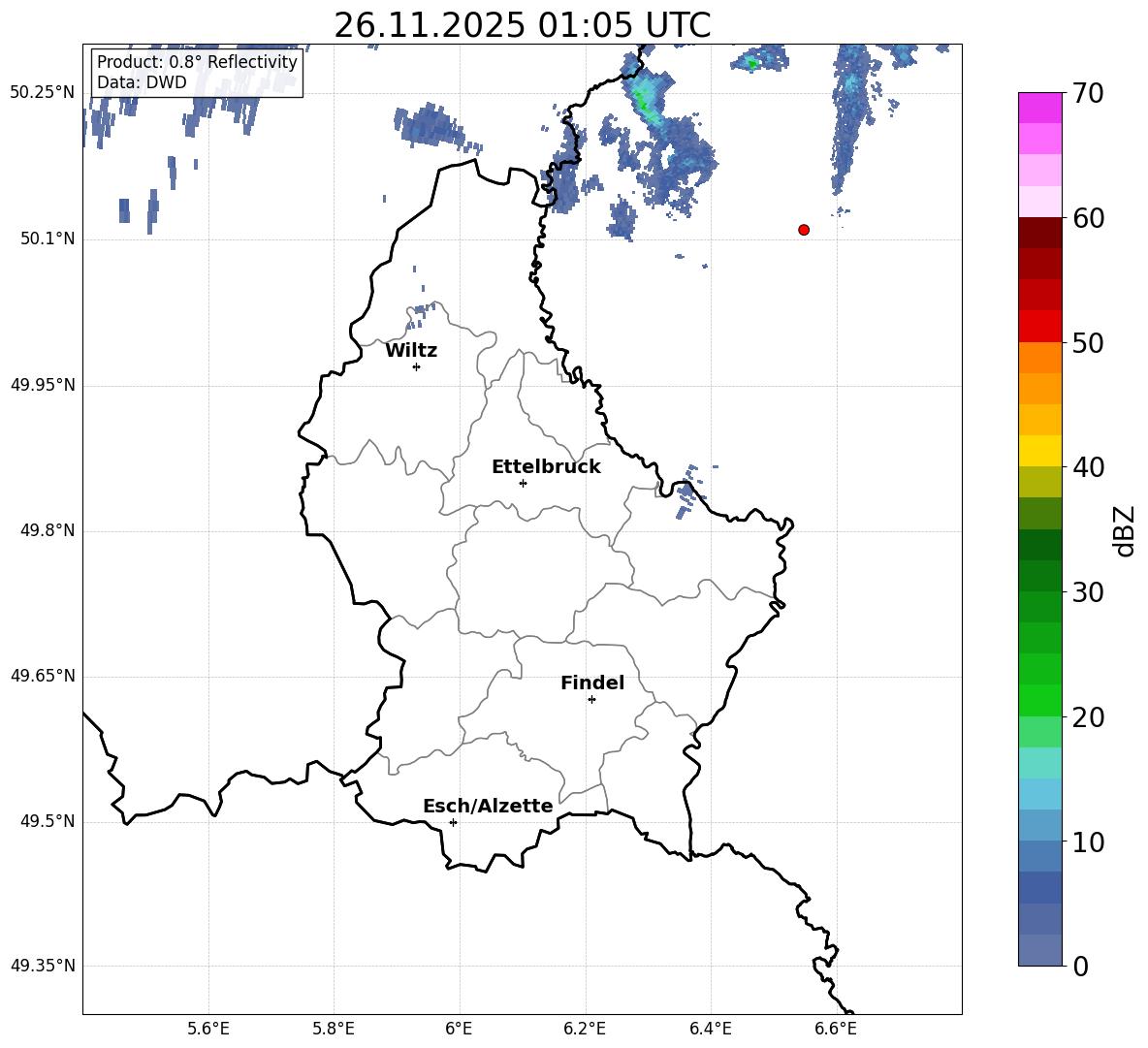Click the bright green swatch just above 20 dBZ

click(x=1040, y=700)
